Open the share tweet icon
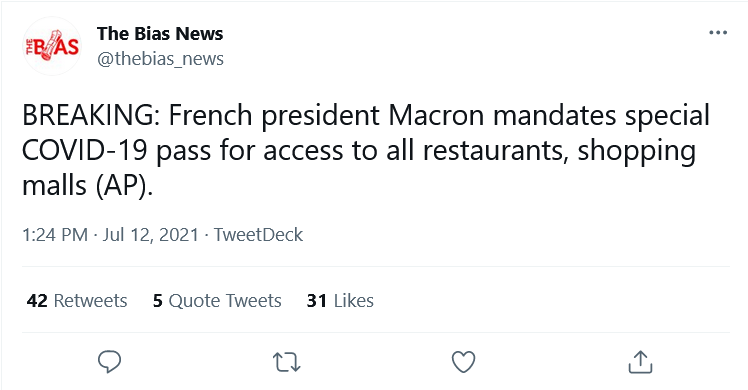The width and height of the screenshot is (748, 390). (640, 362)
